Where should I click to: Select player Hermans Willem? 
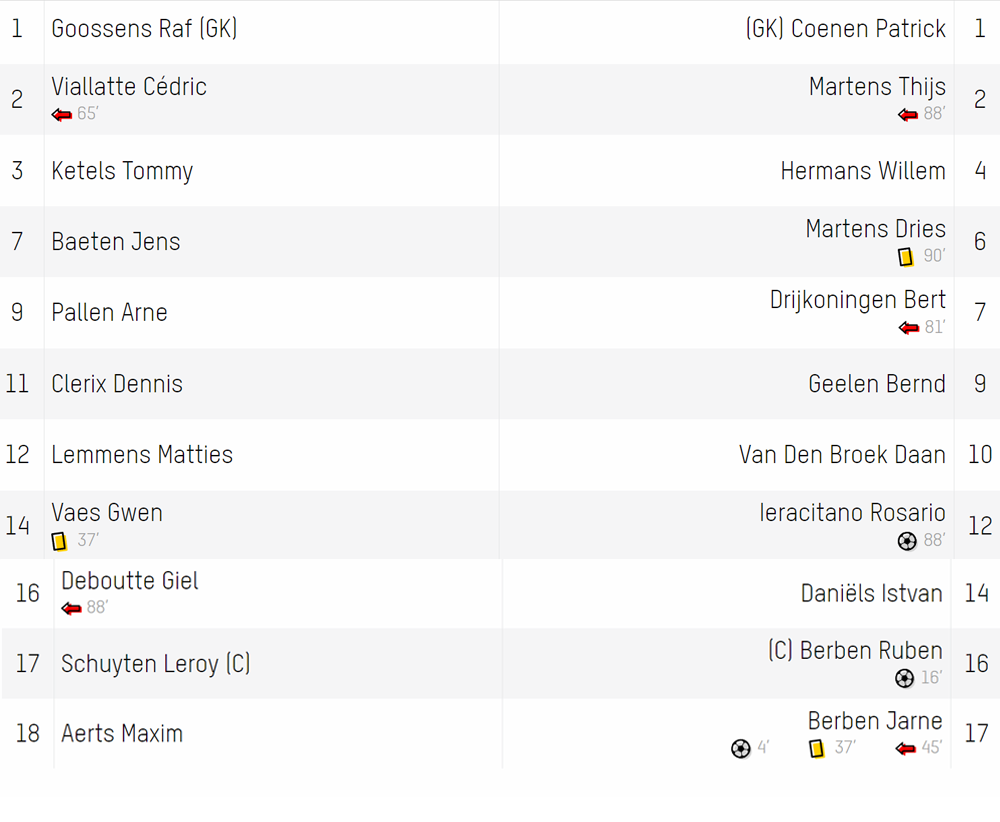coord(863,171)
